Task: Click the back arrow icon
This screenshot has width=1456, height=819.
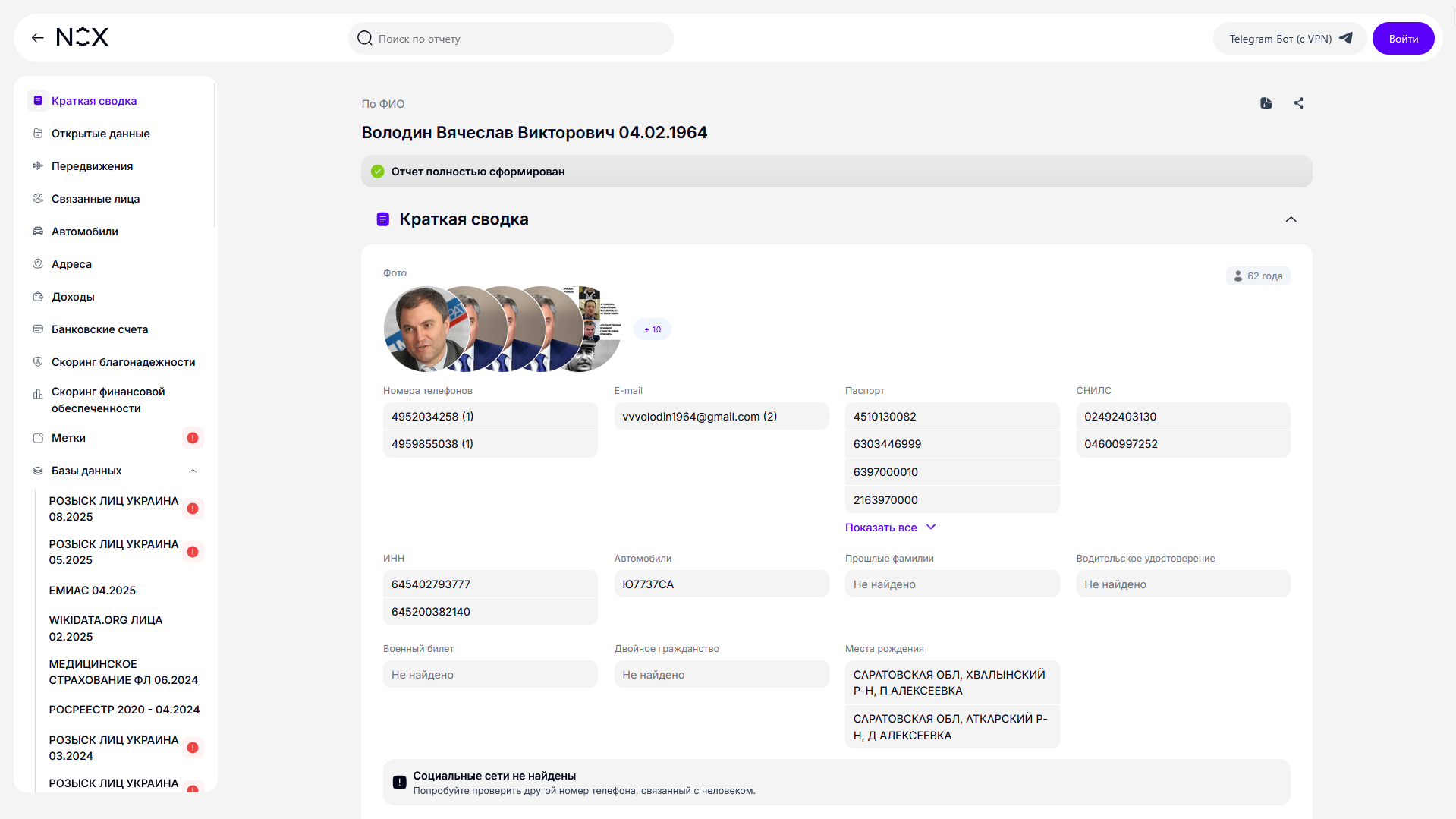Action: [37, 38]
